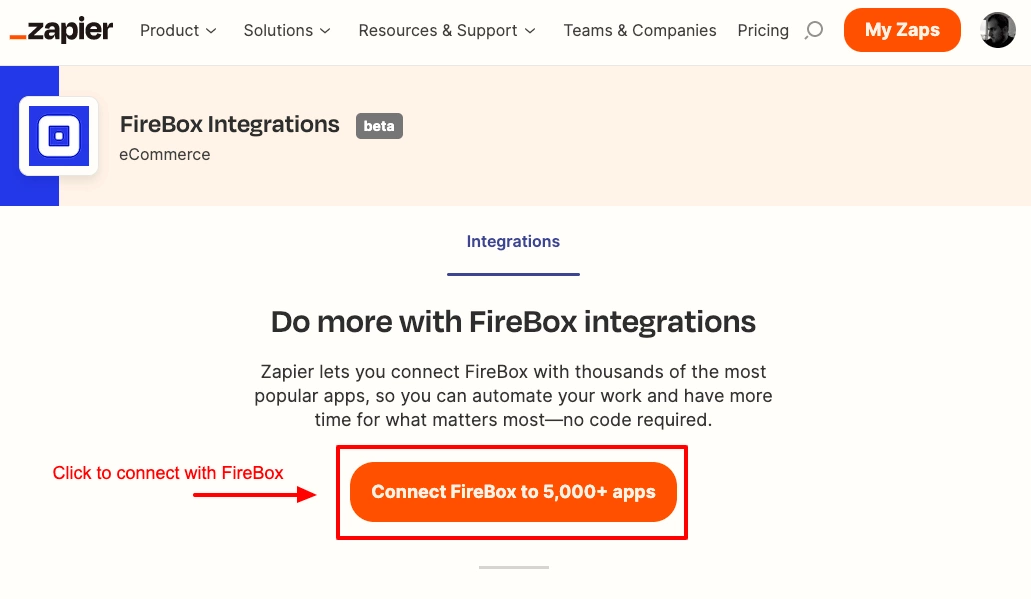Viewport: 1031px width, 599px height.
Task: Go to the Pricing page
Action: coord(763,30)
